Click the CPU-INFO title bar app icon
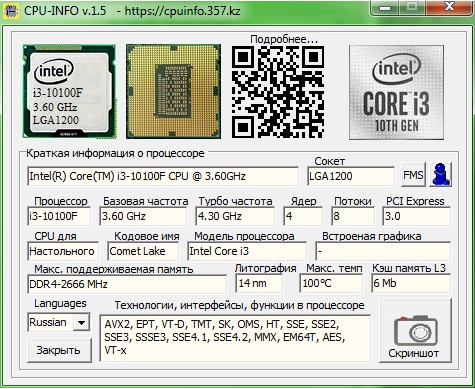The width and height of the screenshot is (475, 389). (x=11, y=11)
